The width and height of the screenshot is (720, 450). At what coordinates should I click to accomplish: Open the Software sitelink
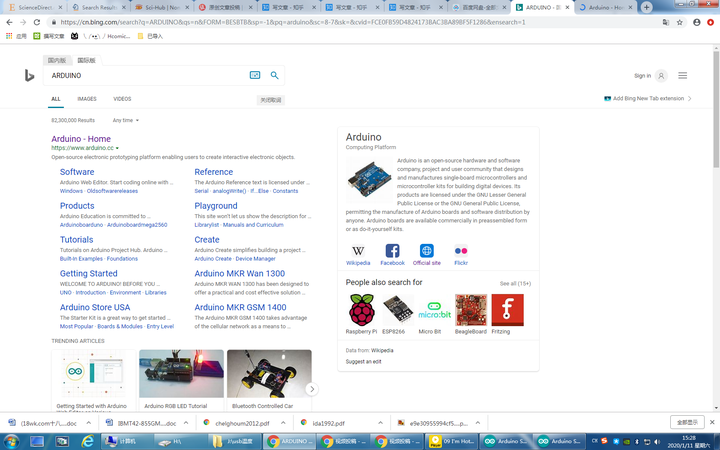coord(77,172)
